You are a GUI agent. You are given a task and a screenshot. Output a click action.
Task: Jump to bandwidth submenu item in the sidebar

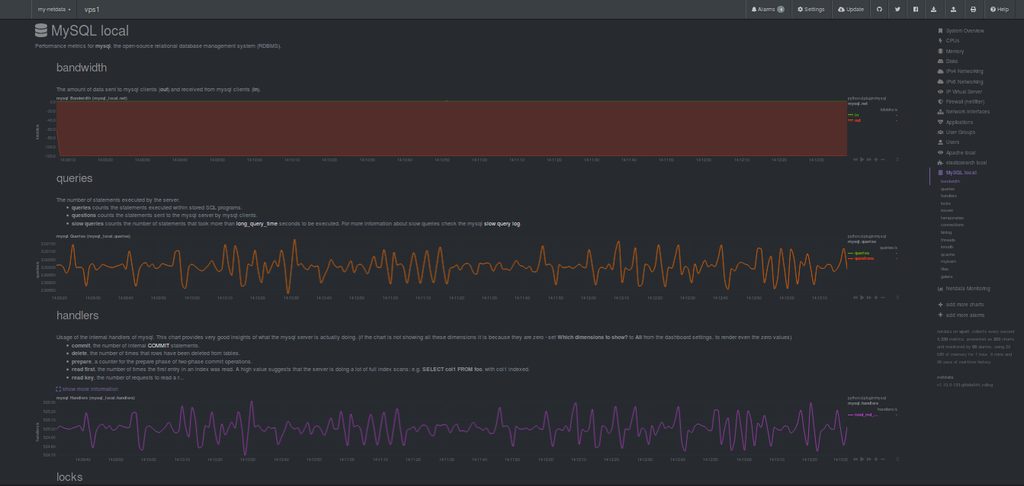coord(950,182)
